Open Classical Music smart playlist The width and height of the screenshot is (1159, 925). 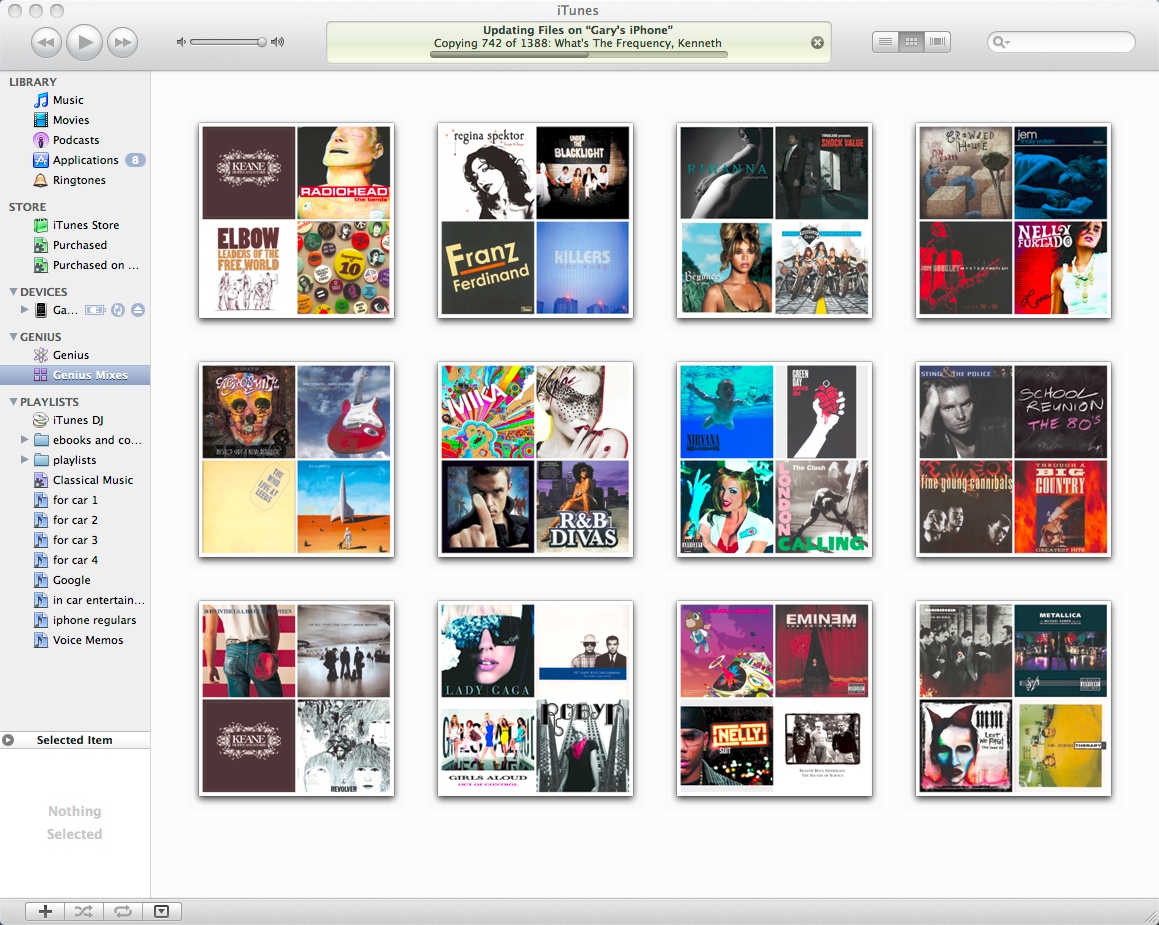tap(92, 480)
